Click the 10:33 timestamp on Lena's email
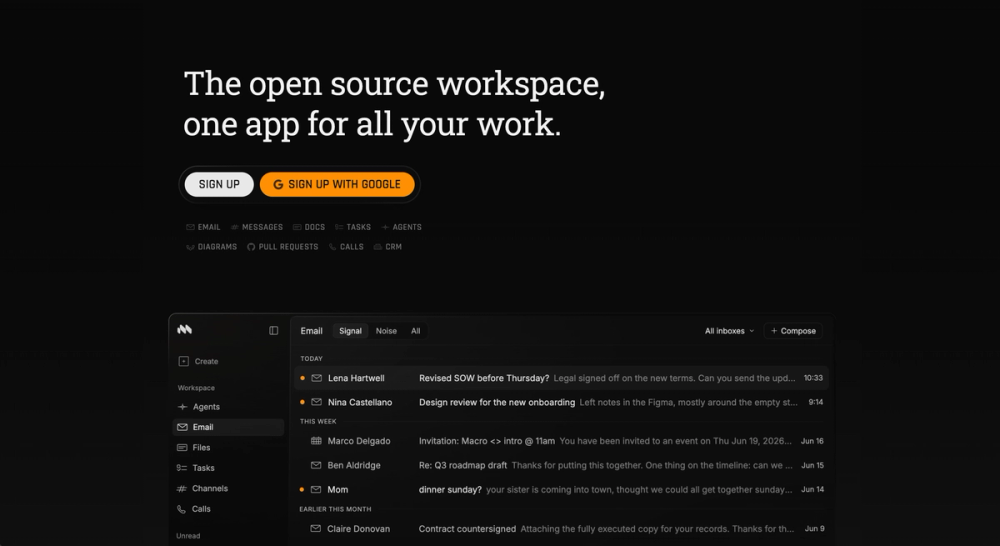Screen dimensions: 1000x546 [813, 378]
